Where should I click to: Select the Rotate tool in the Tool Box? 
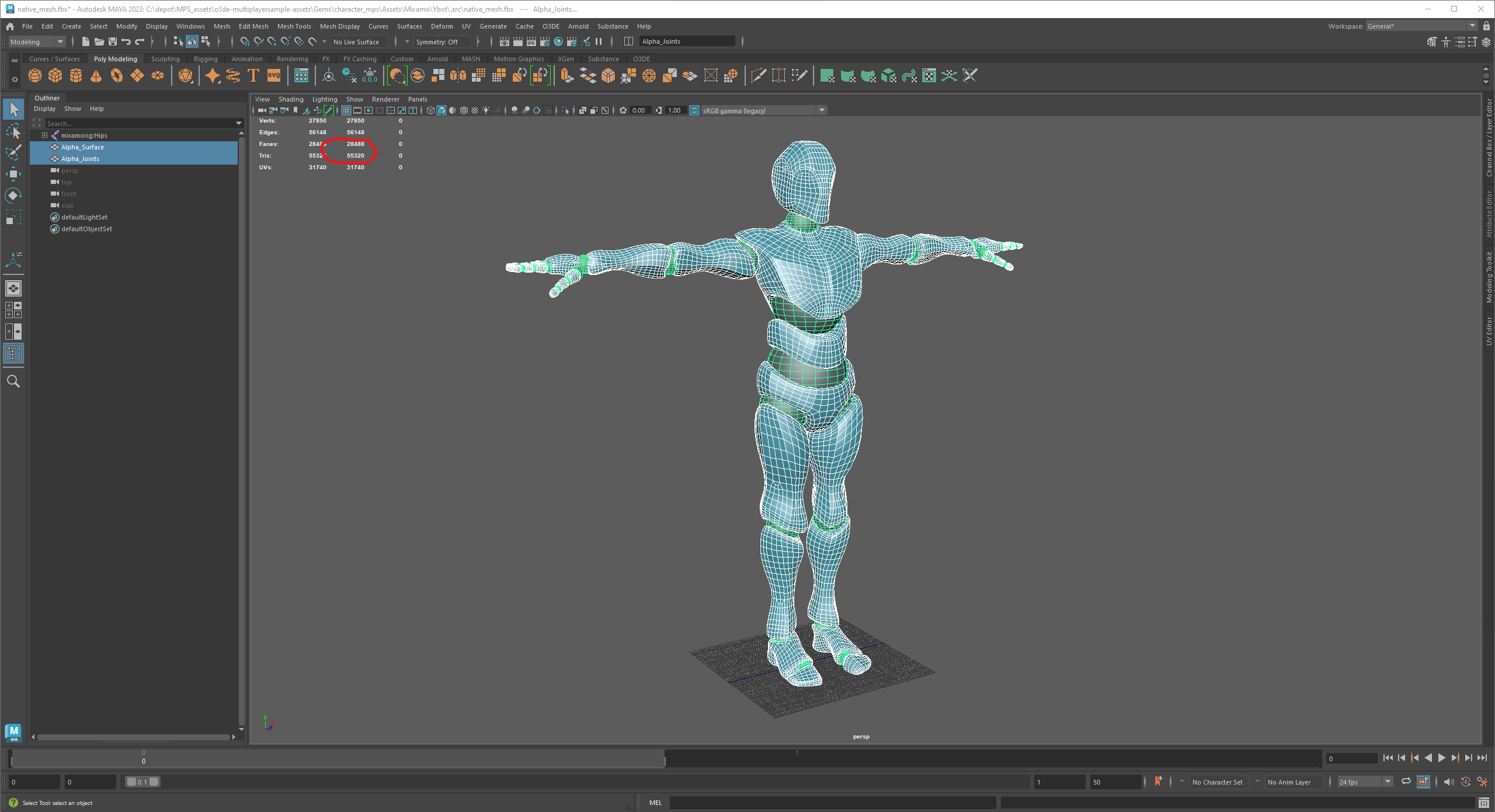13,196
